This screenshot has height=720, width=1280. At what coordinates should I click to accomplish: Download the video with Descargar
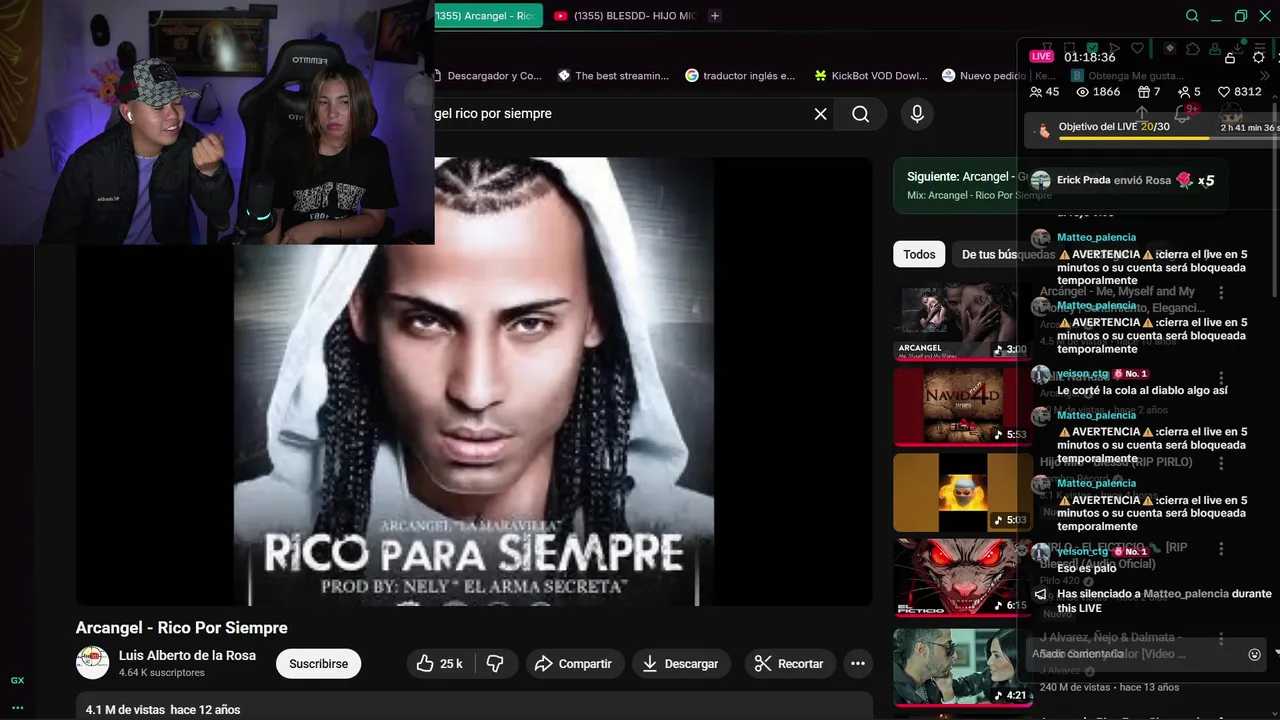click(680, 664)
